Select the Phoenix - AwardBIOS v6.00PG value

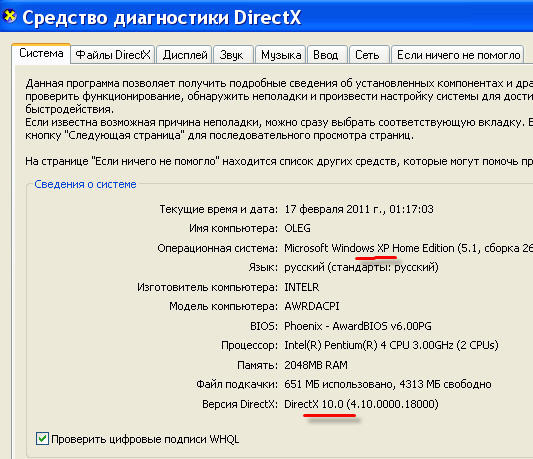point(358,326)
